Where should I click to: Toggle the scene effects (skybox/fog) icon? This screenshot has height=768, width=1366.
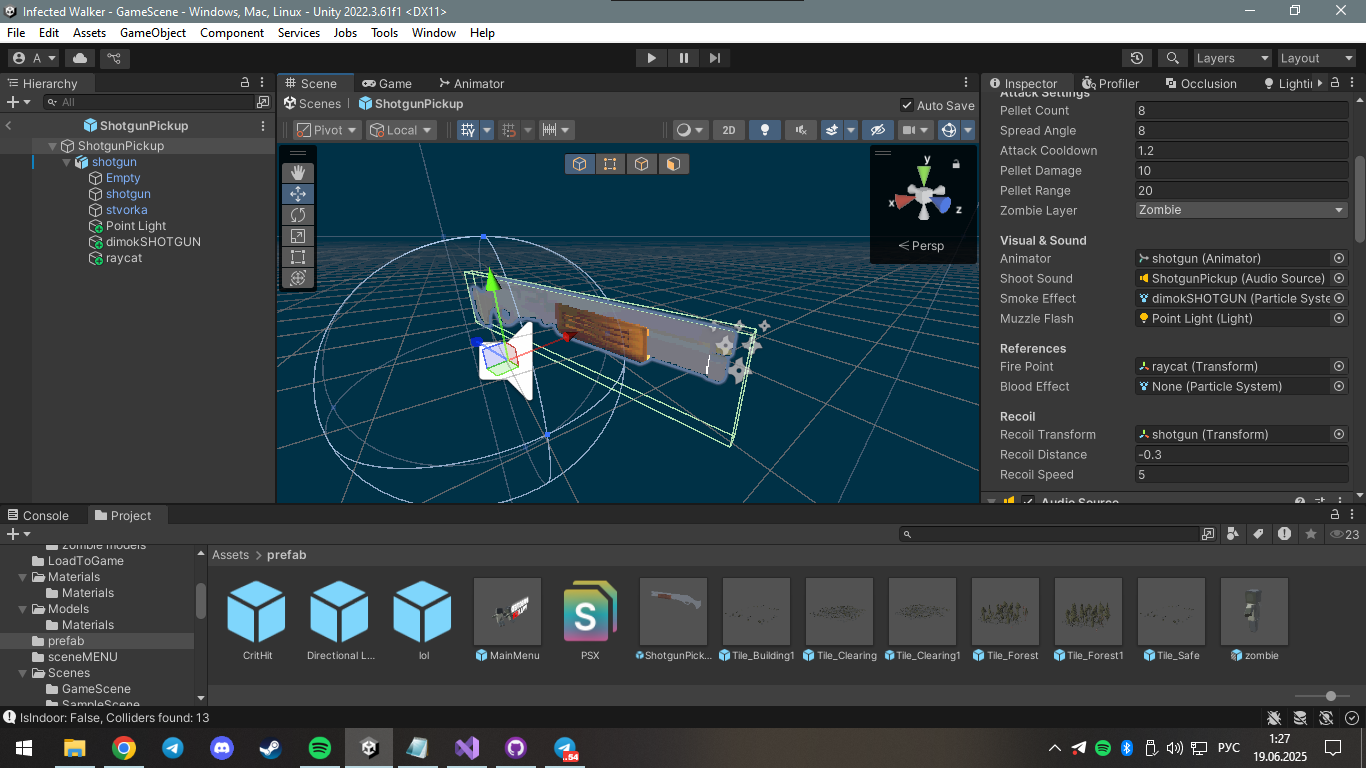click(831, 130)
